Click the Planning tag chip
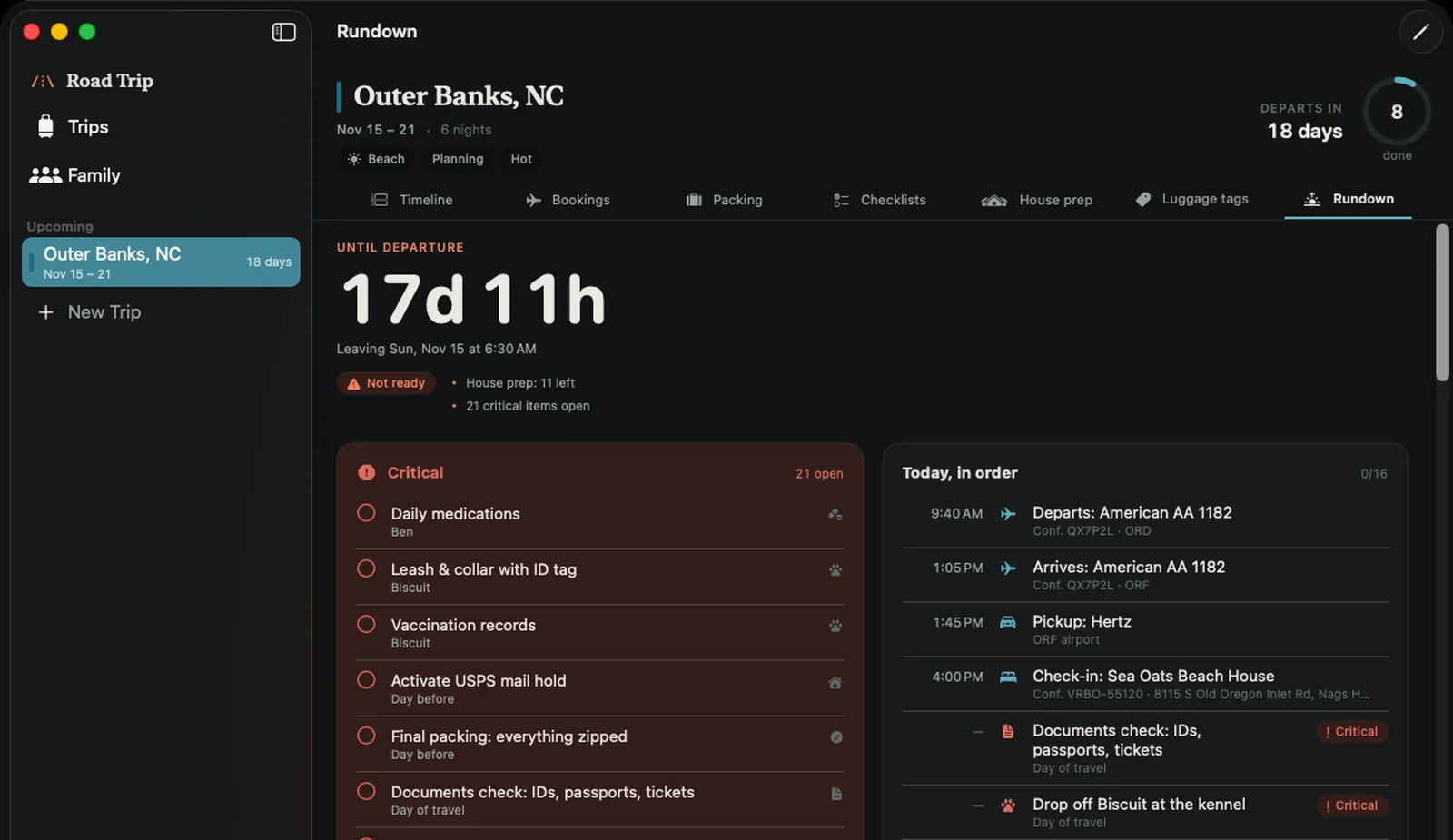Image resolution: width=1453 pixels, height=840 pixels. coord(458,159)
